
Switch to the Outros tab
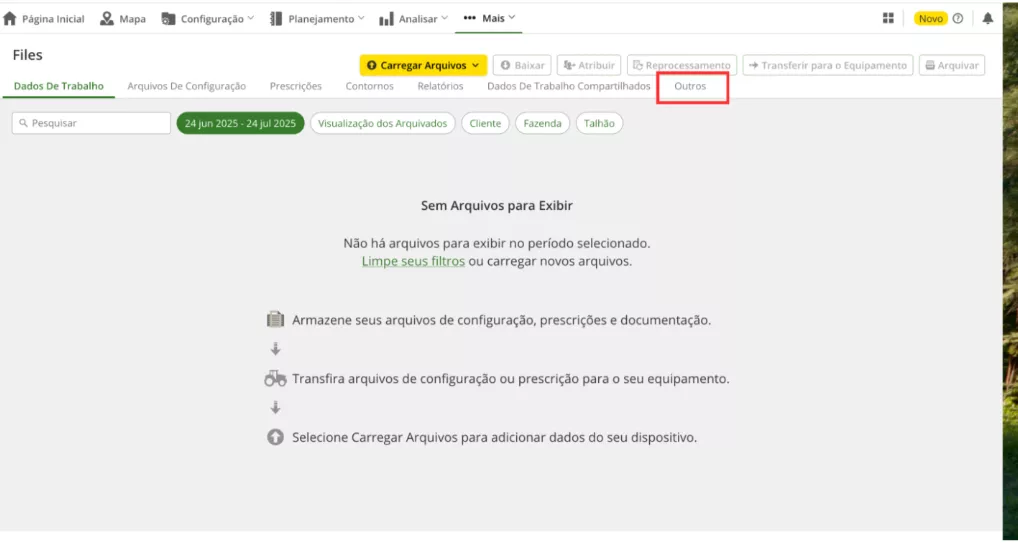click(690, 87)
